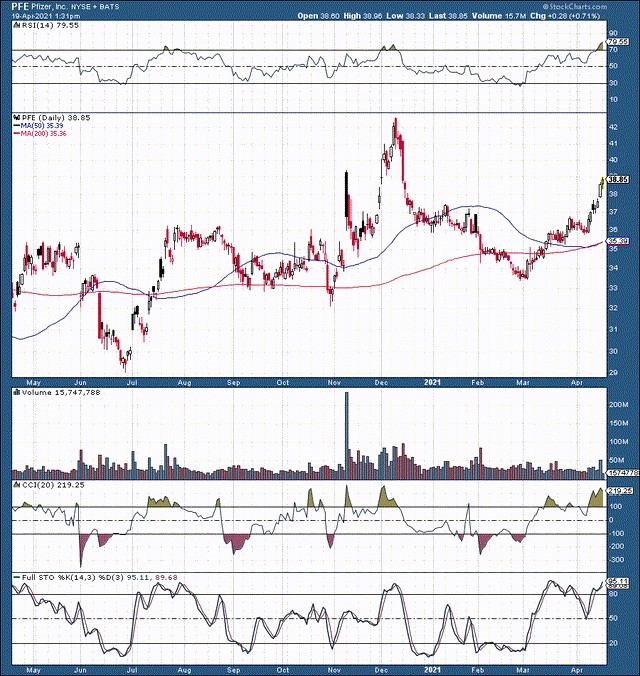640x676 pixels.
Task: Click the 90 tick on the RSI axis
Action: 613,33
